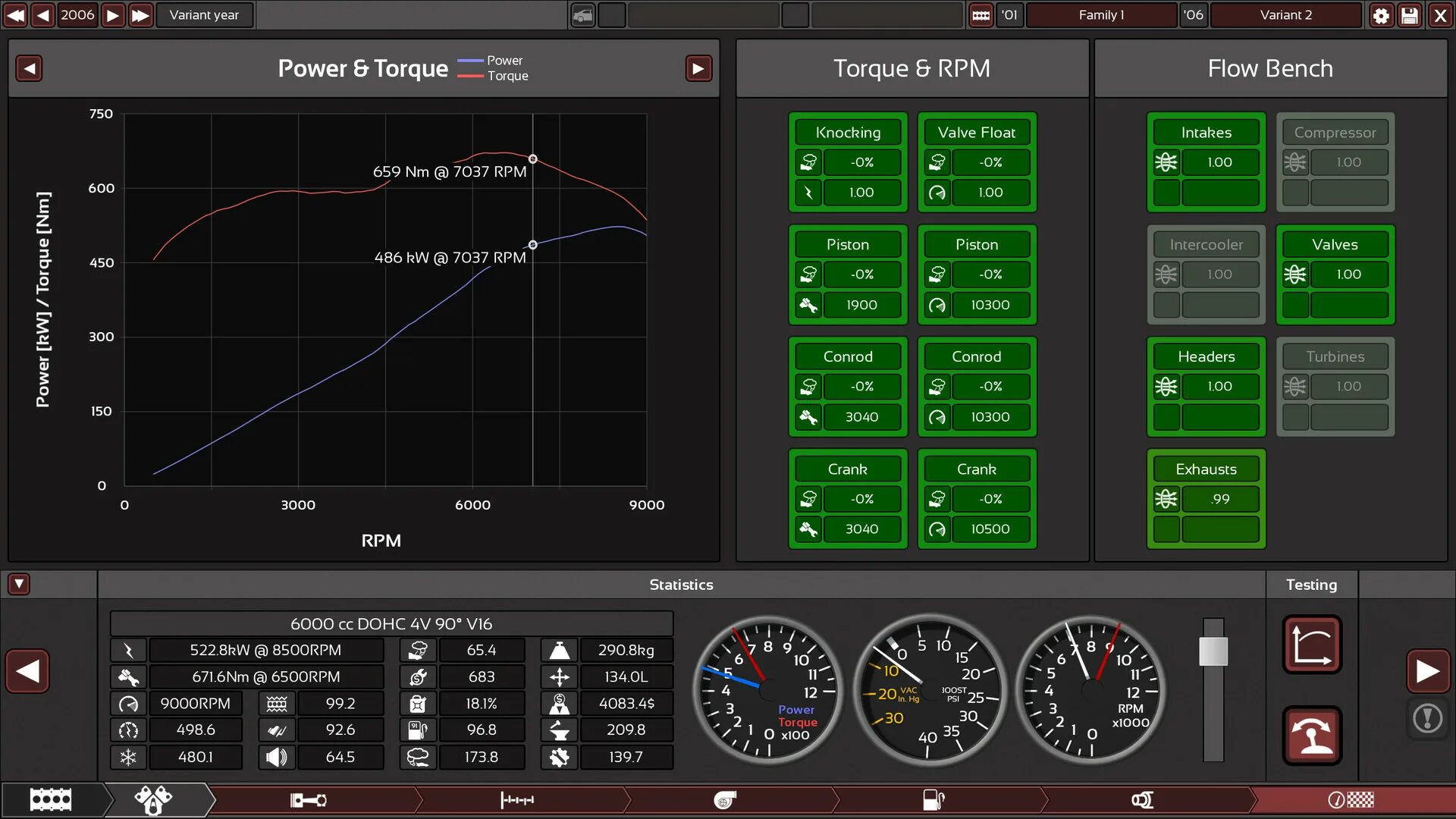Viewport: 1456px width, 819px height.
Task: Click the dyno run icon in Testing panel
Action: (x=1313, y=735)
